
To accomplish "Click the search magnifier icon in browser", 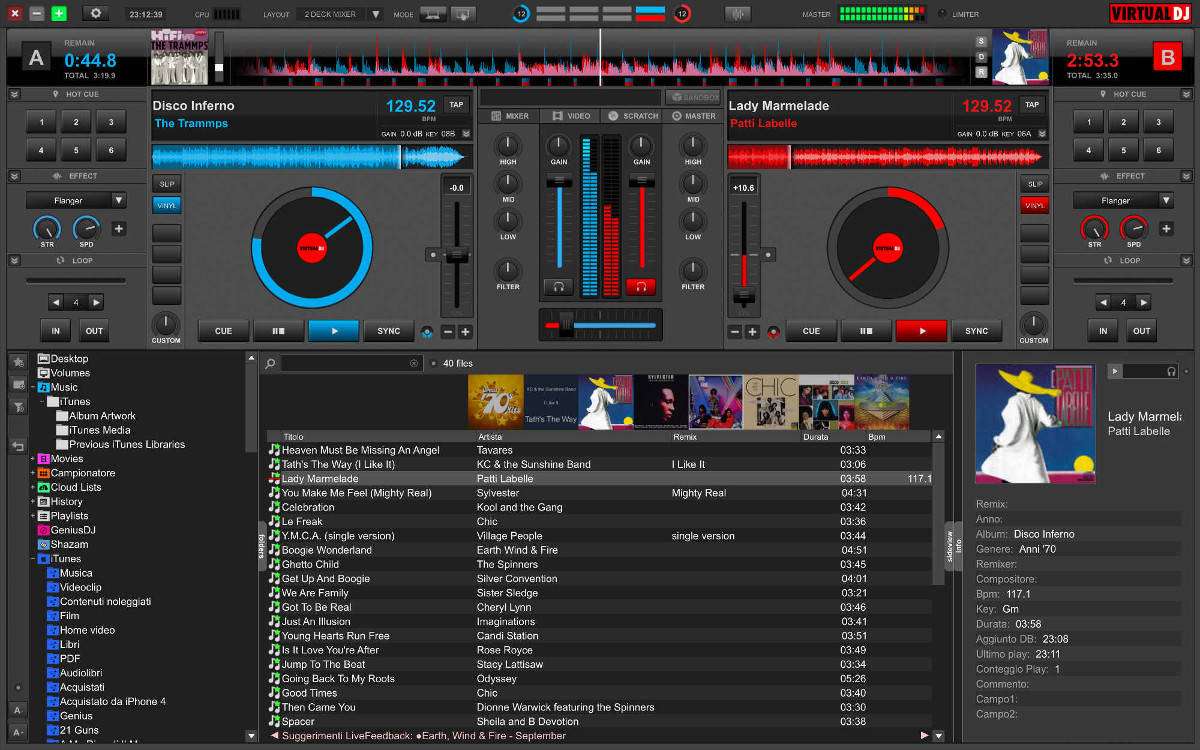I will pos(270,364).
